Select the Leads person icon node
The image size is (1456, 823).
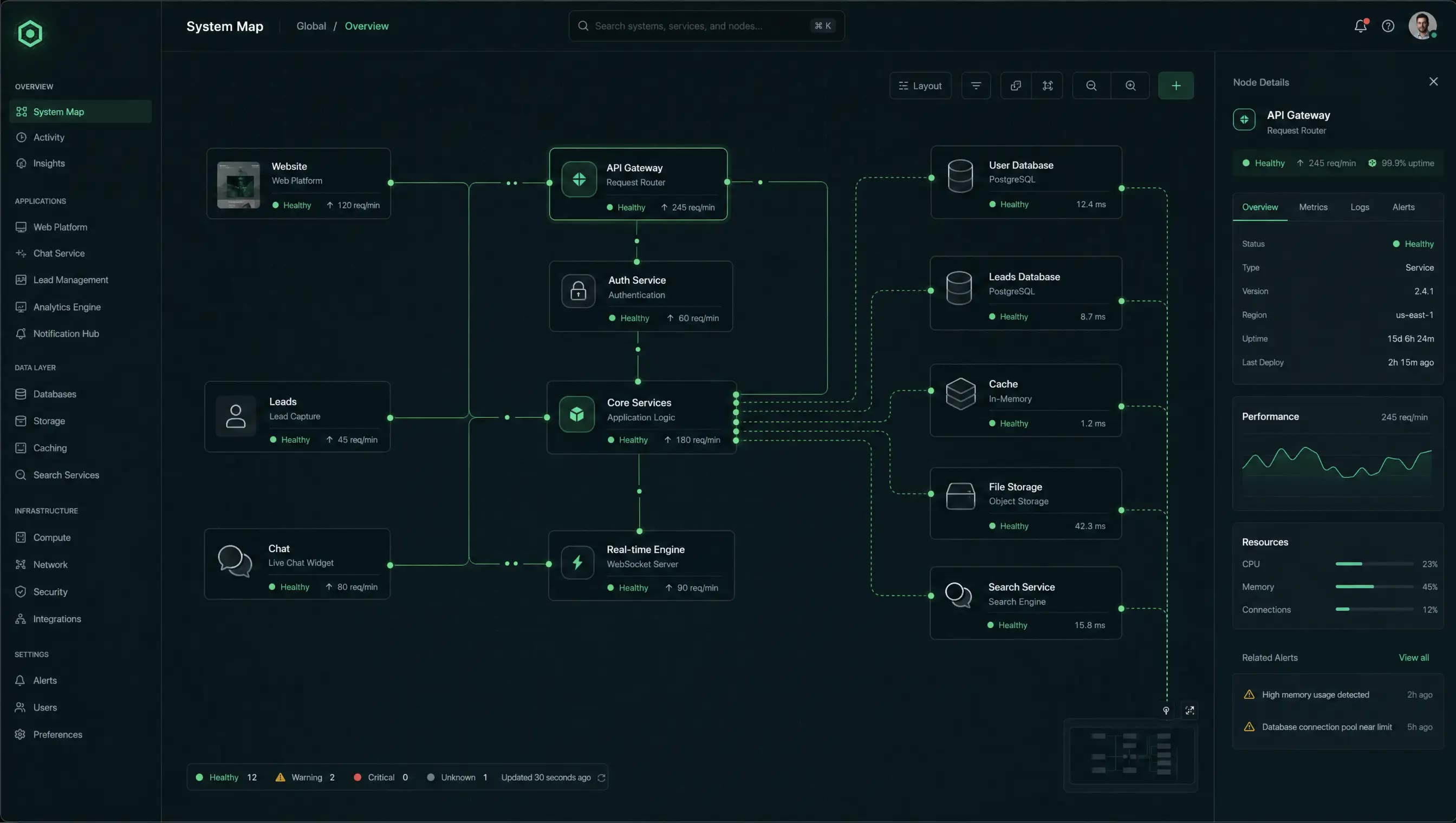pos(236,416)
